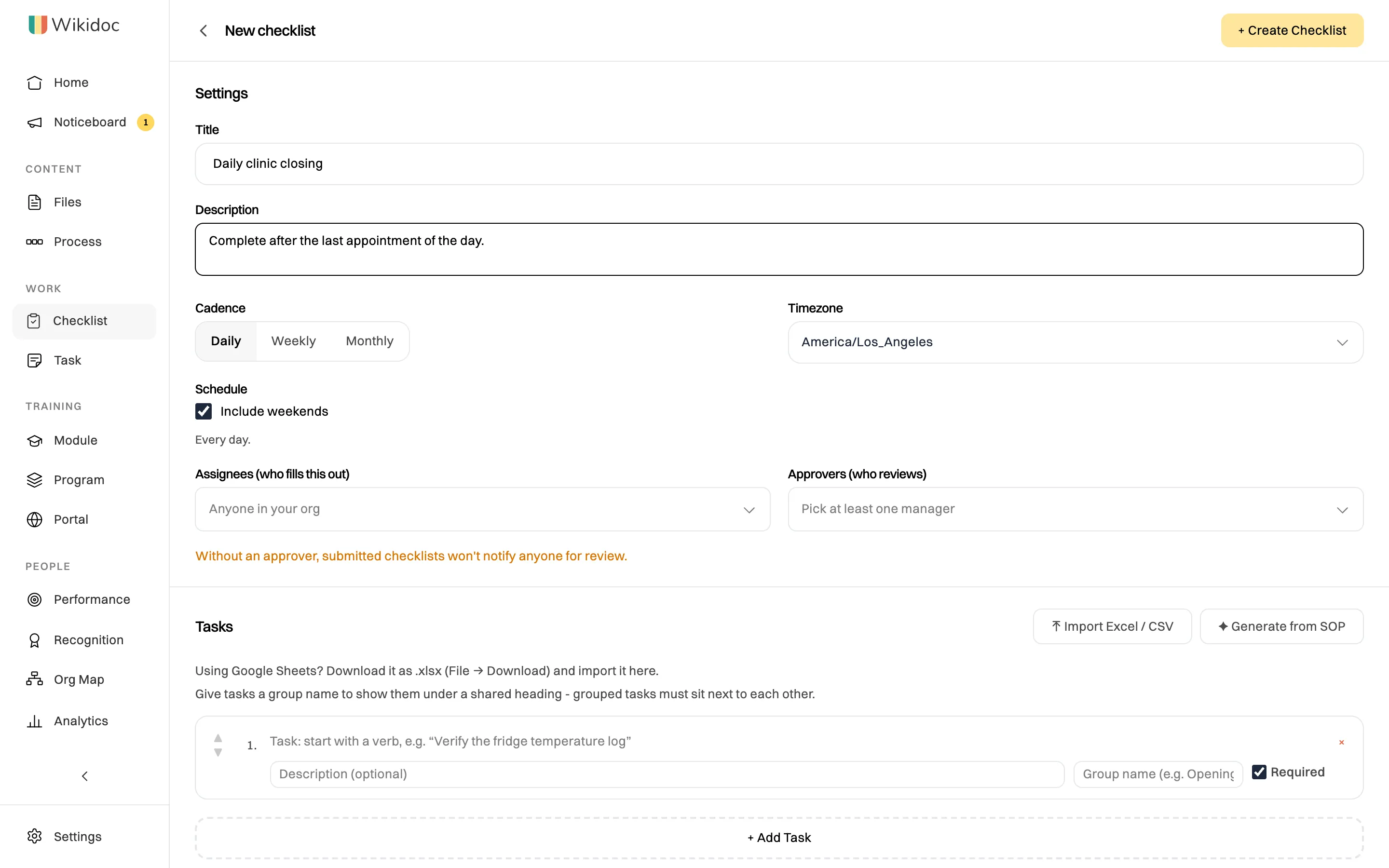Click the Group name input field
This screenshot has height=868, width=1389.
click(x=1157, y=774)
